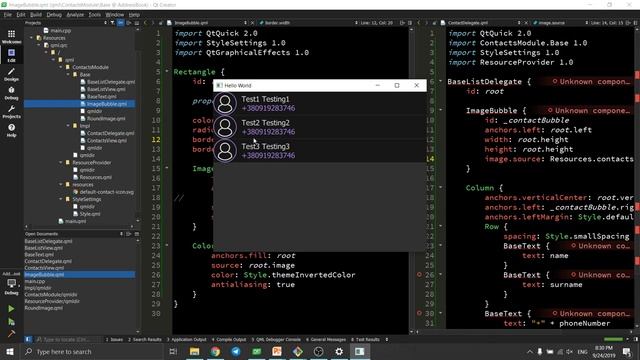Image resolution: width=640 pixels, height=360 pixels.
Task: Select BaseListDelegate.qml in project tree
Action: coord(111,82)
